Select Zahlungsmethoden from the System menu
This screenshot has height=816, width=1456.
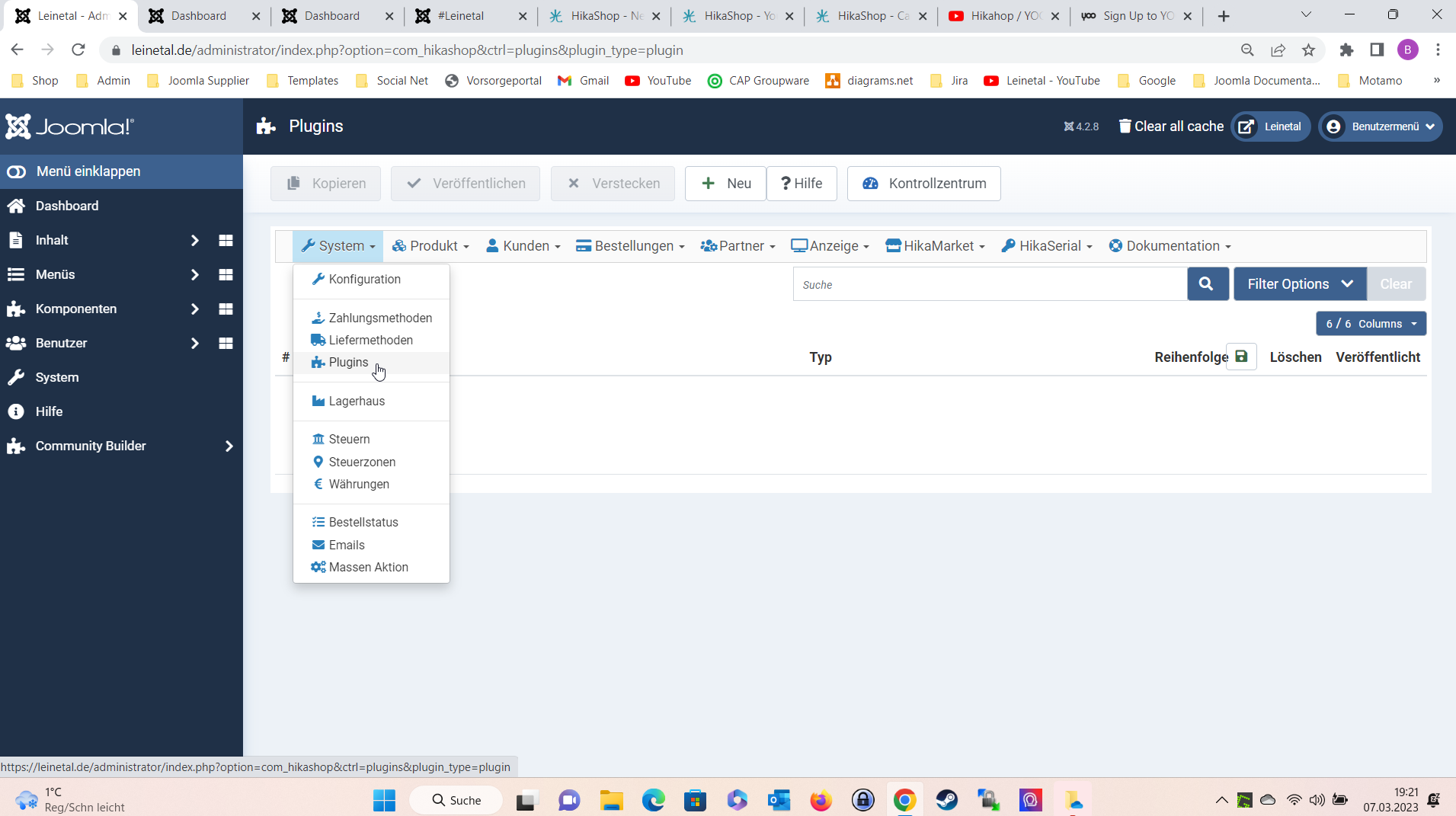pyautogui.click(x=371, y=318)
